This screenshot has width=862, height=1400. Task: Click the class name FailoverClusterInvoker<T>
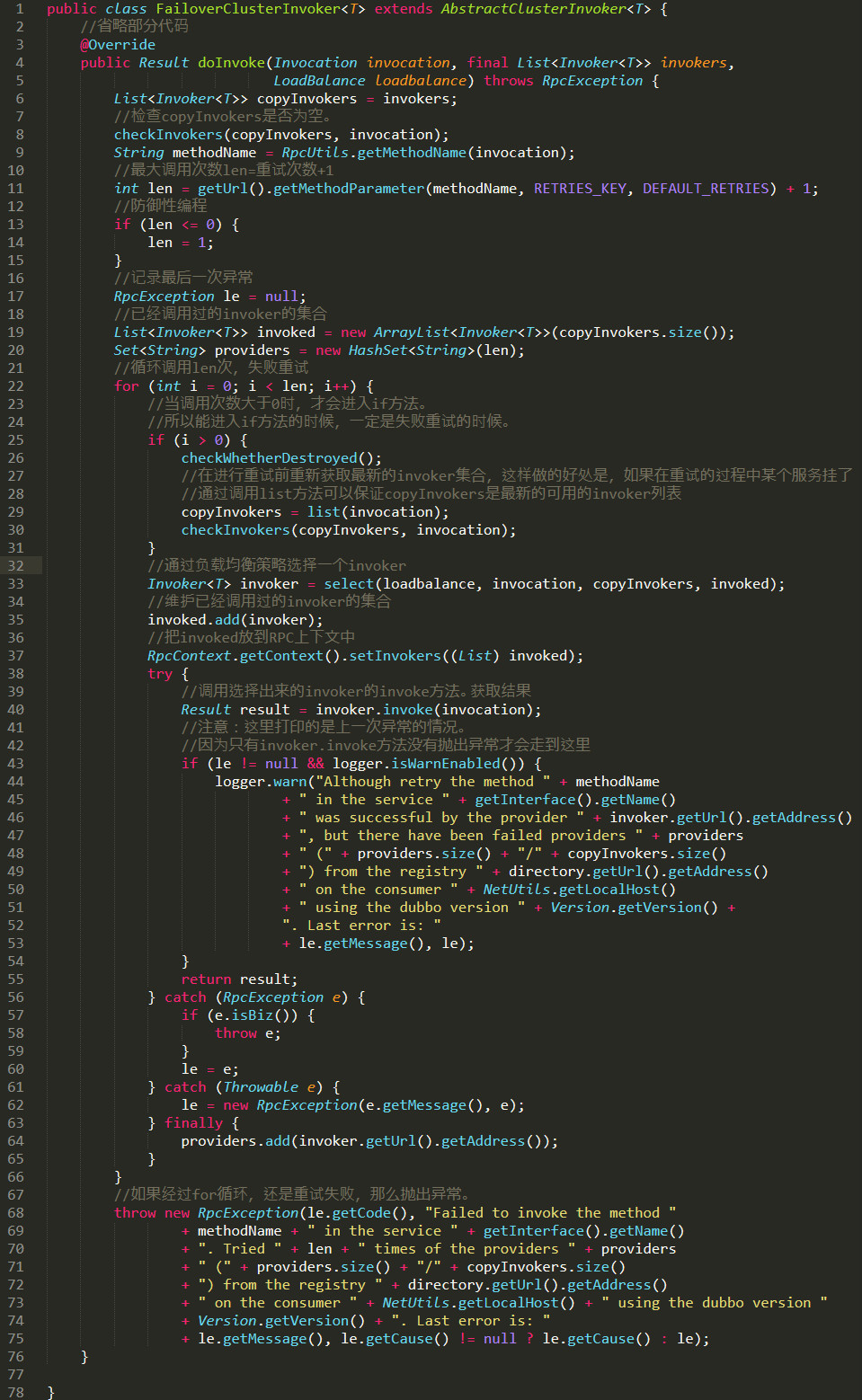point(261,9)
